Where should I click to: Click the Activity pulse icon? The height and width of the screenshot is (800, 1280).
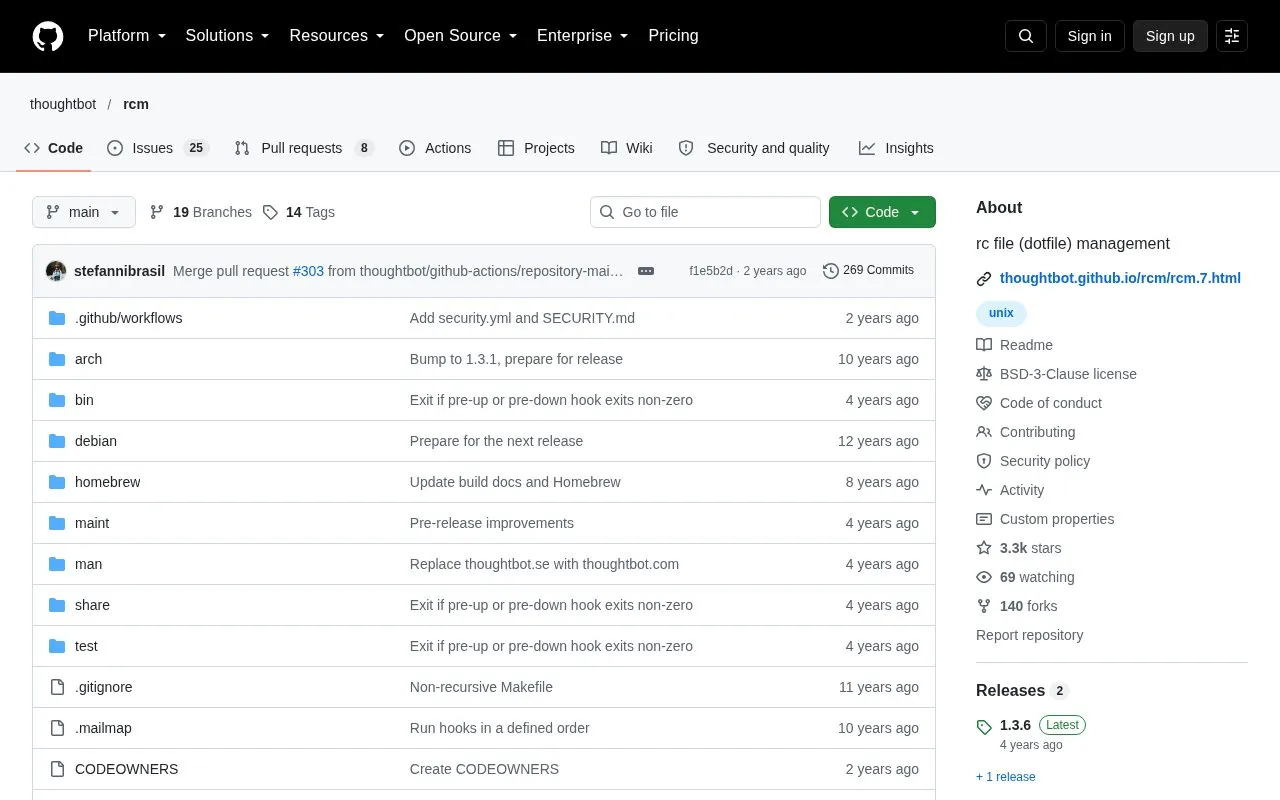[x=984, y=490]
